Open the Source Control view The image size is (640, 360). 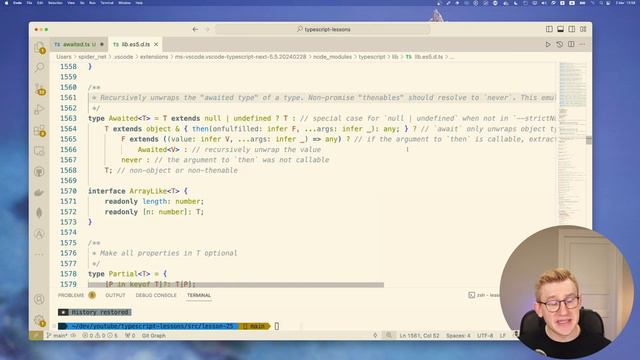coord(40,89)
